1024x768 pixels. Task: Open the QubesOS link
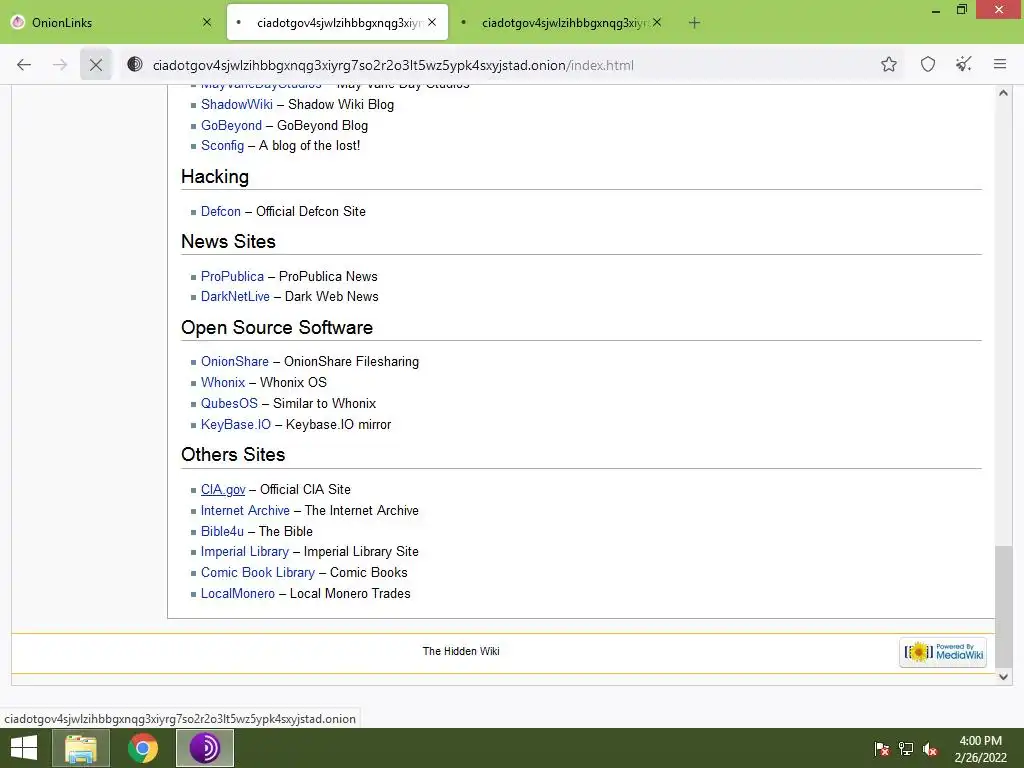coord(229,404)
